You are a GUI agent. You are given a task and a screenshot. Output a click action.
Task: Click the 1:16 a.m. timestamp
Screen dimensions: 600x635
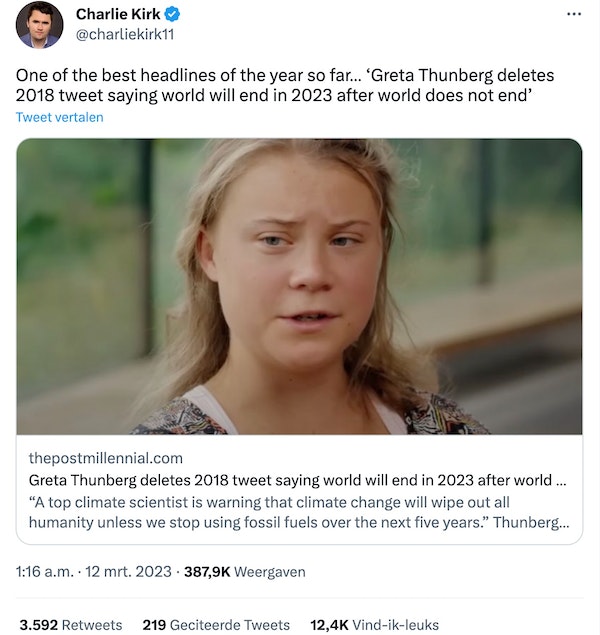(45, 572)
